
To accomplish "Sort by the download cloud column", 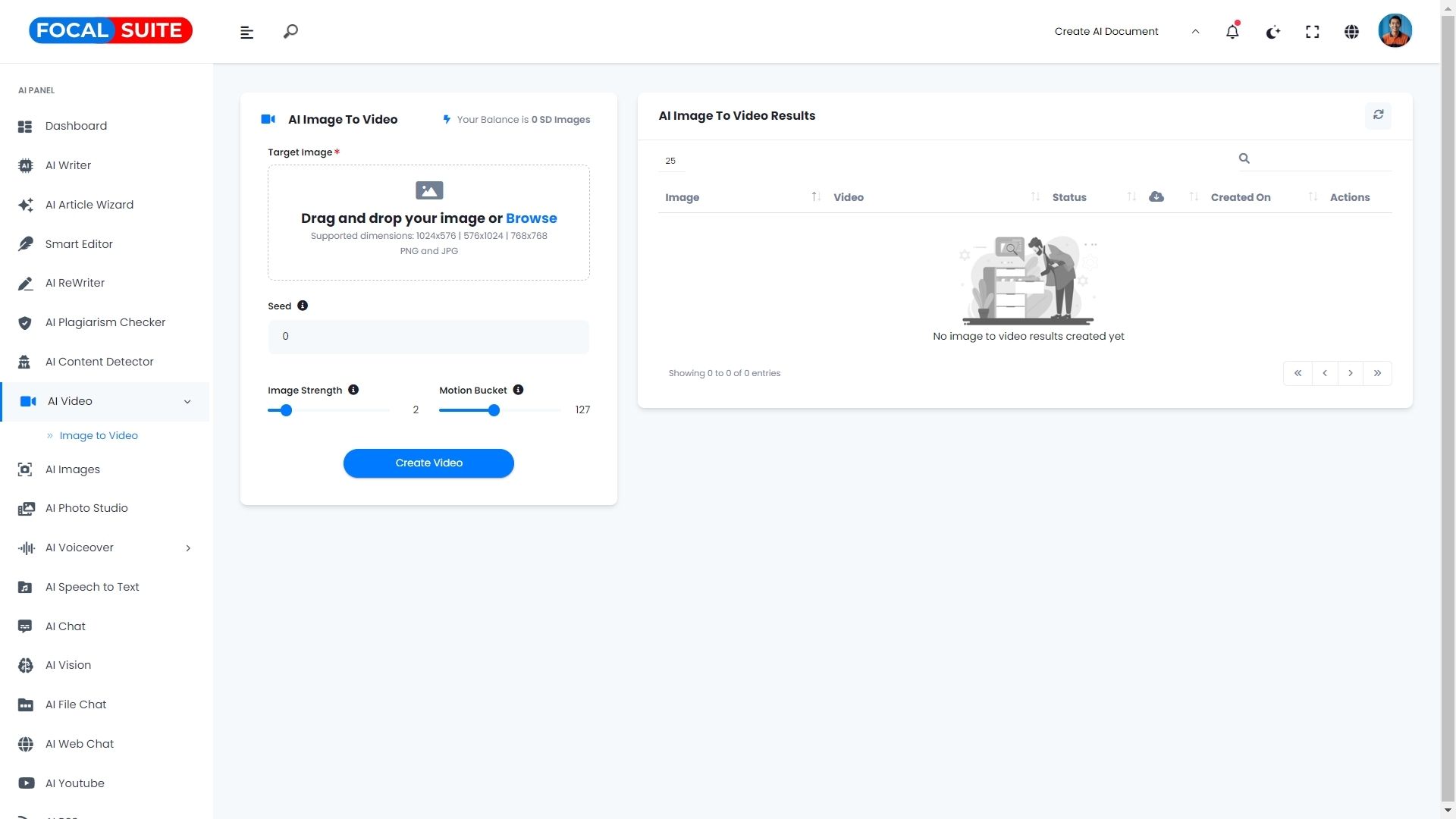I will pos(1156,197).
